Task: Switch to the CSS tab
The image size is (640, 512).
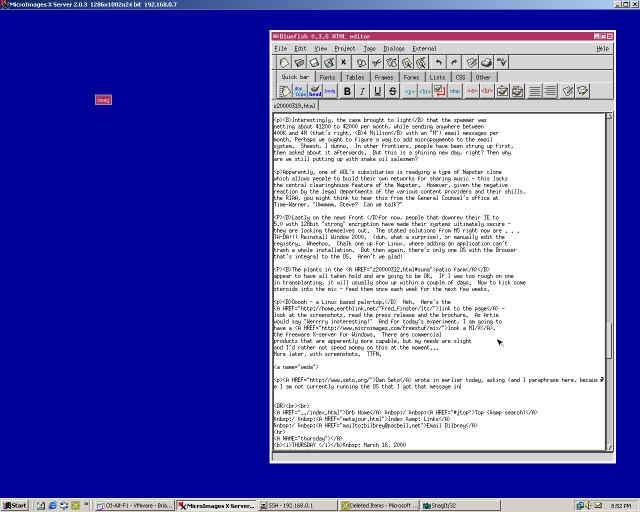Action: [x=460, y=76]
